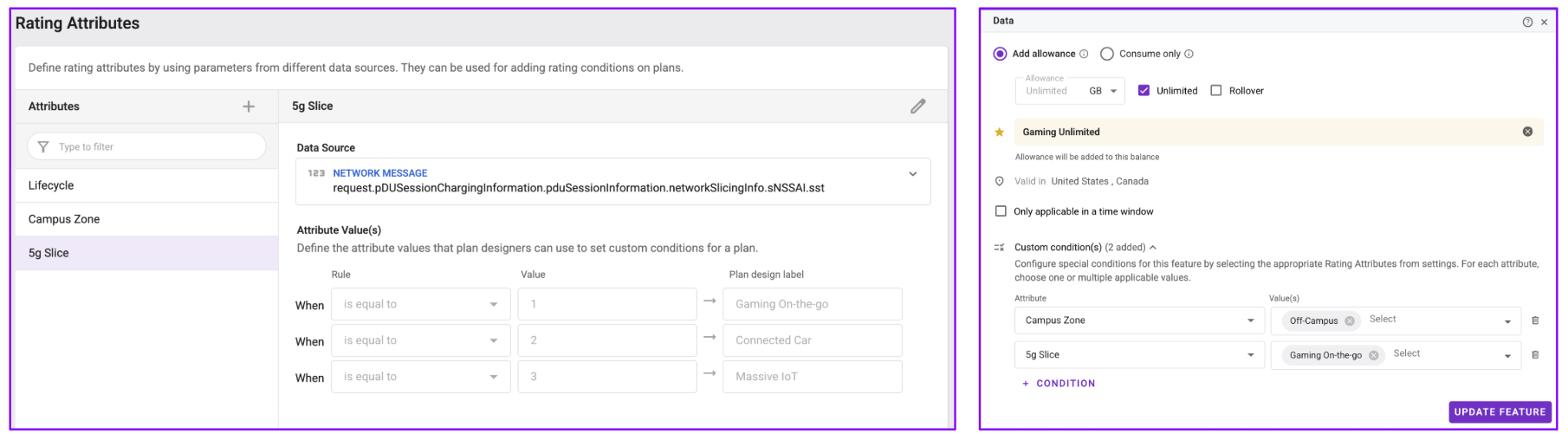This screenshot has height=440, width=1568.
Task: Delete the Campus Zone condition row
Action: click(1535, 320)
